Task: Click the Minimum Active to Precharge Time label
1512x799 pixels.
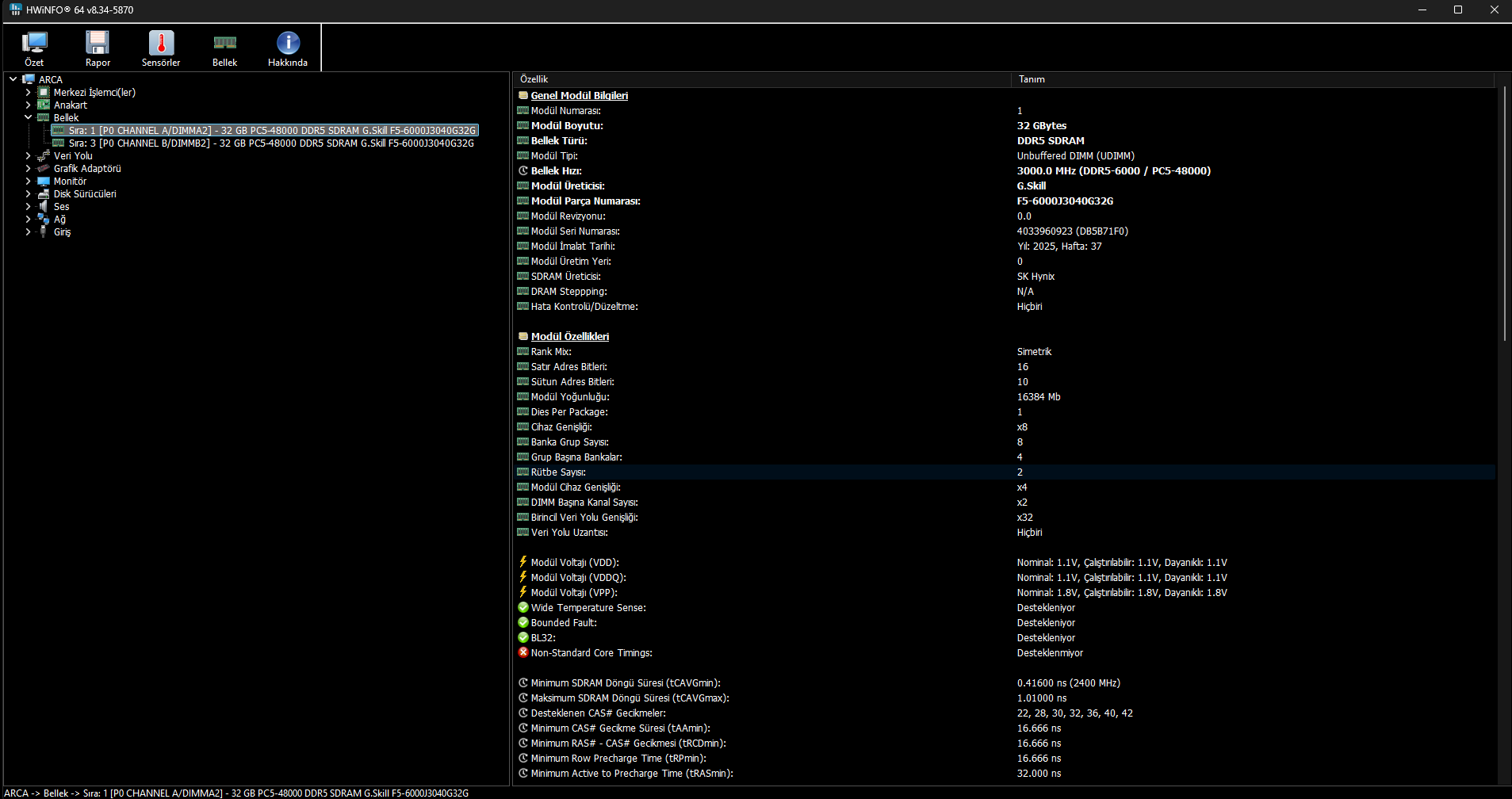Action: (631, 773)
